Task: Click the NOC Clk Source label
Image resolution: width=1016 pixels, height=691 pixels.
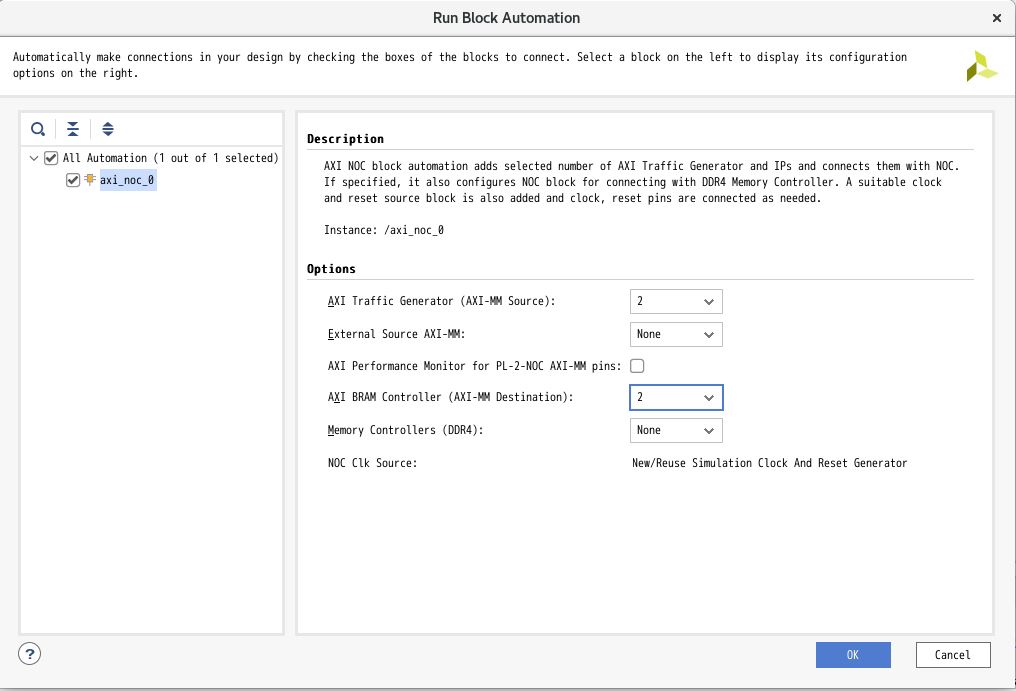Action: pos(373,463)
